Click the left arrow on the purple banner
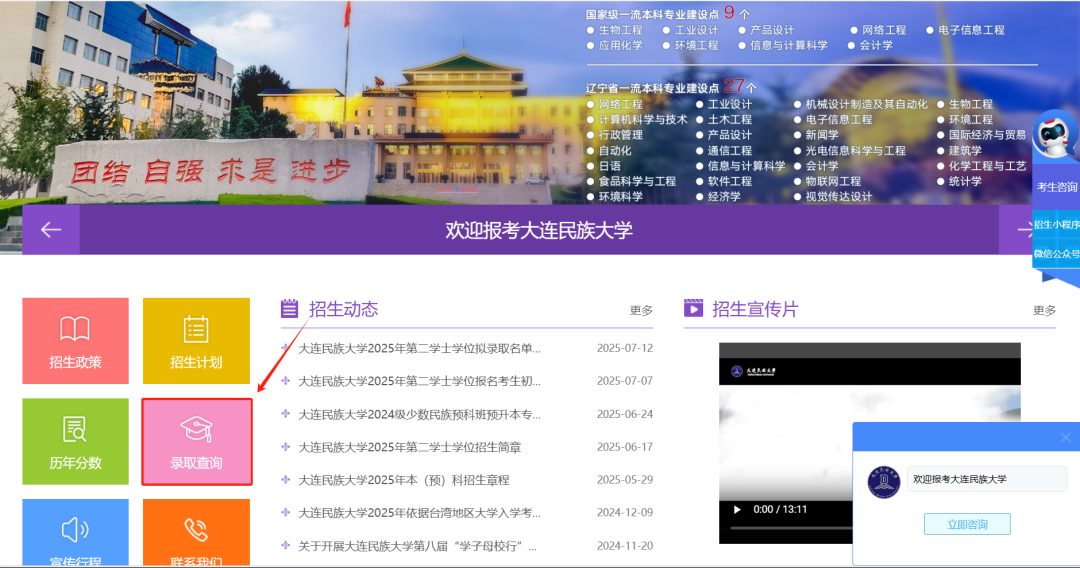 click(51, 229)
